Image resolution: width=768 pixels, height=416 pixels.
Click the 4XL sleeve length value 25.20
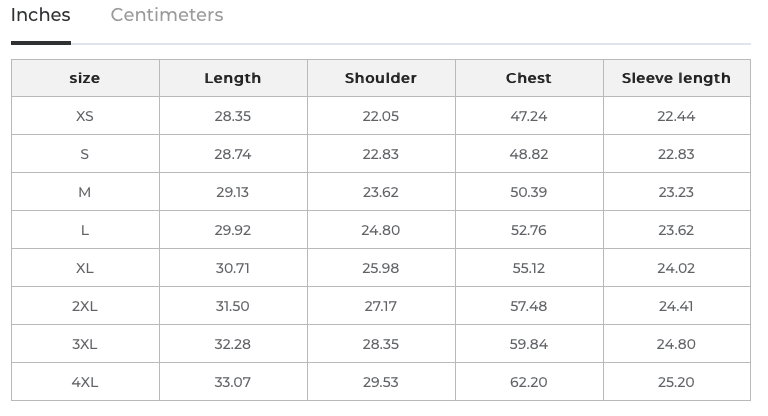676,382
